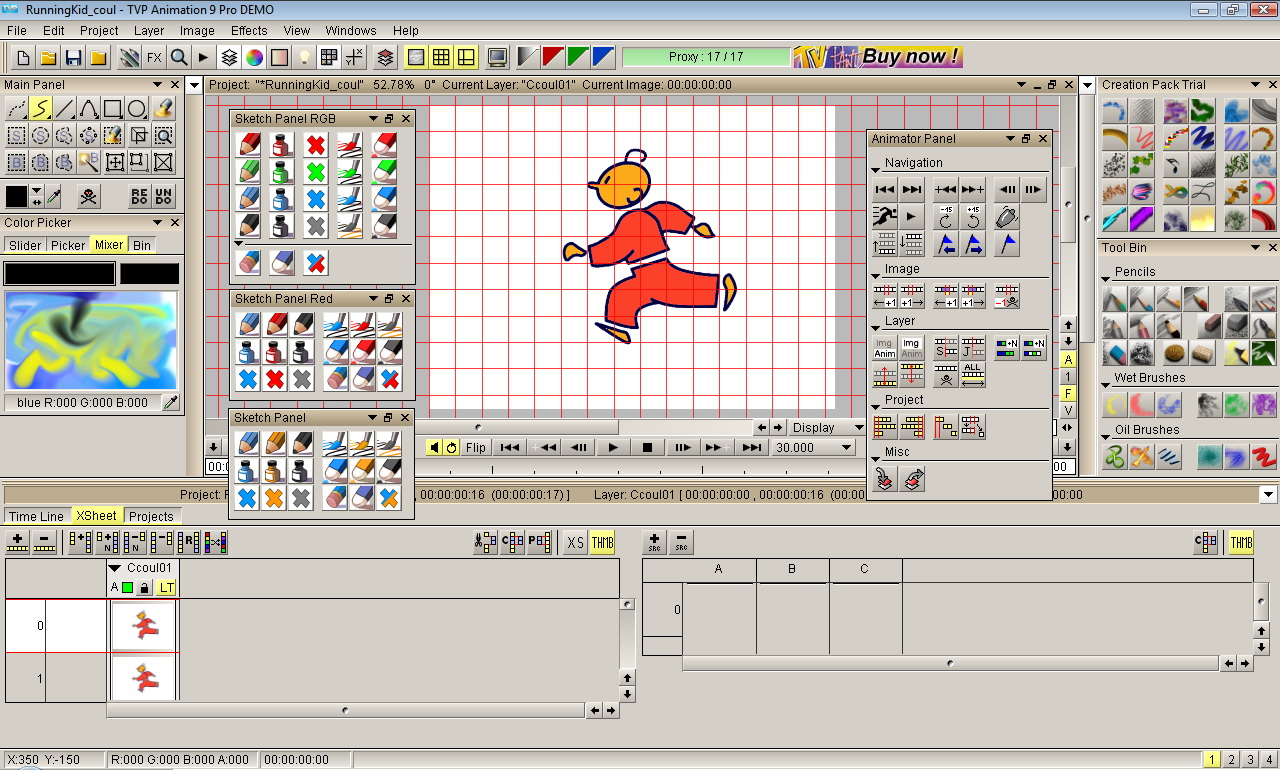Select the circle drawing tool
Screen dimensions: 1280x770
click(137, 108)
